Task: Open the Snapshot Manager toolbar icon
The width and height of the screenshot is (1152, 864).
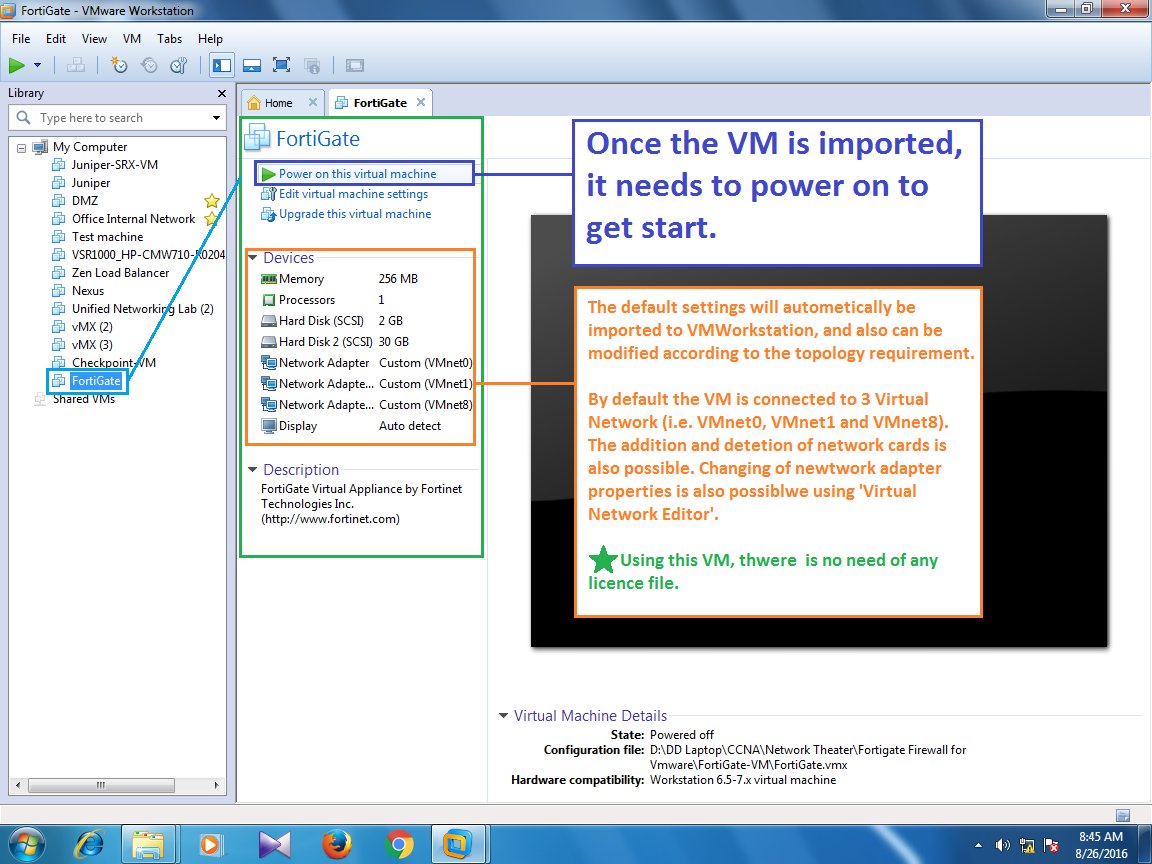Action: pyautogui.click(x=179, y=65)
